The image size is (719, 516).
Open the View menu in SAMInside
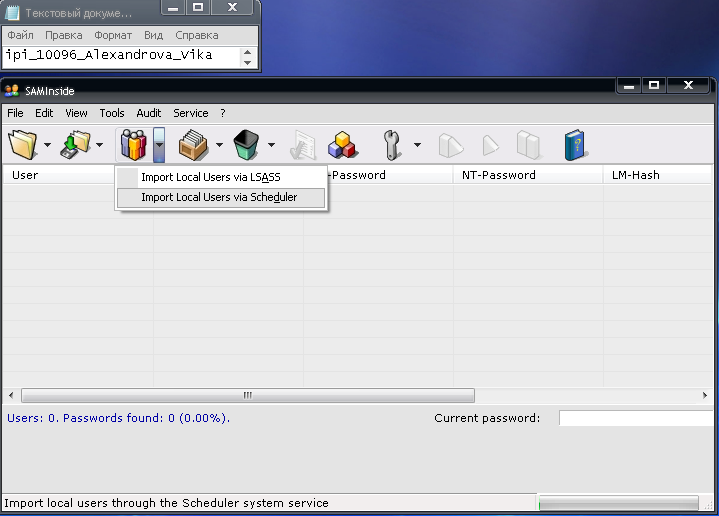pyautogui.click(x=76, y=113)
